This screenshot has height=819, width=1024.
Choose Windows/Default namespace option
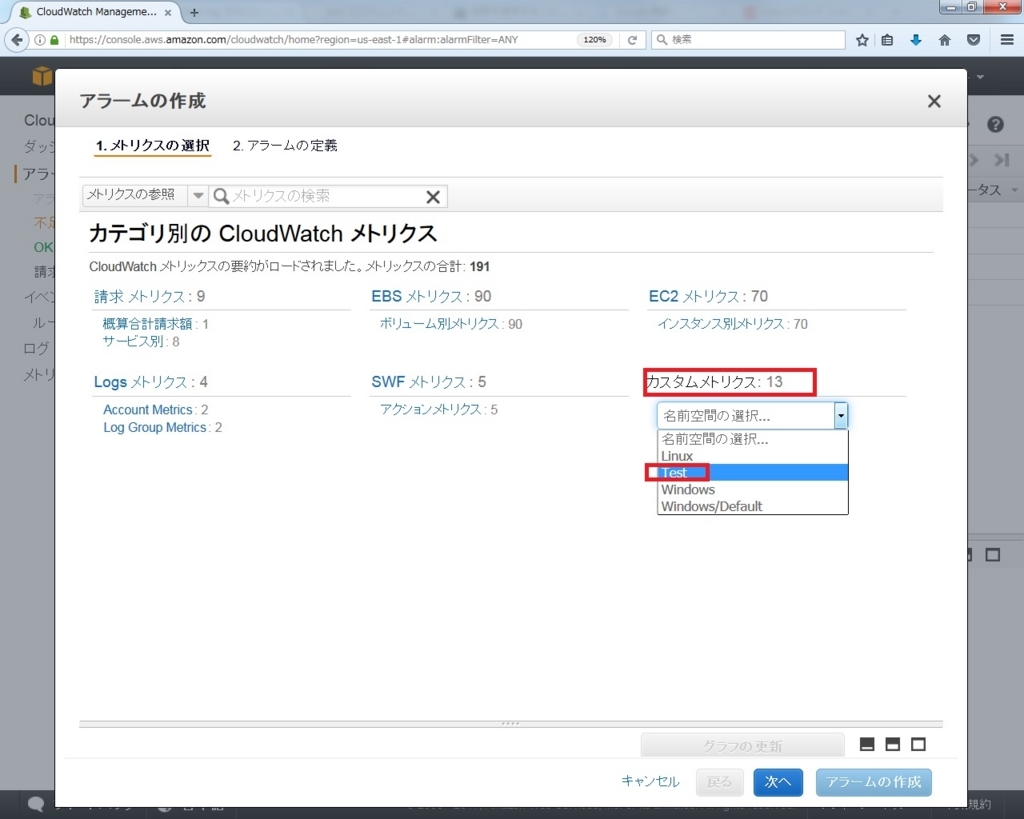coord(752,506)
